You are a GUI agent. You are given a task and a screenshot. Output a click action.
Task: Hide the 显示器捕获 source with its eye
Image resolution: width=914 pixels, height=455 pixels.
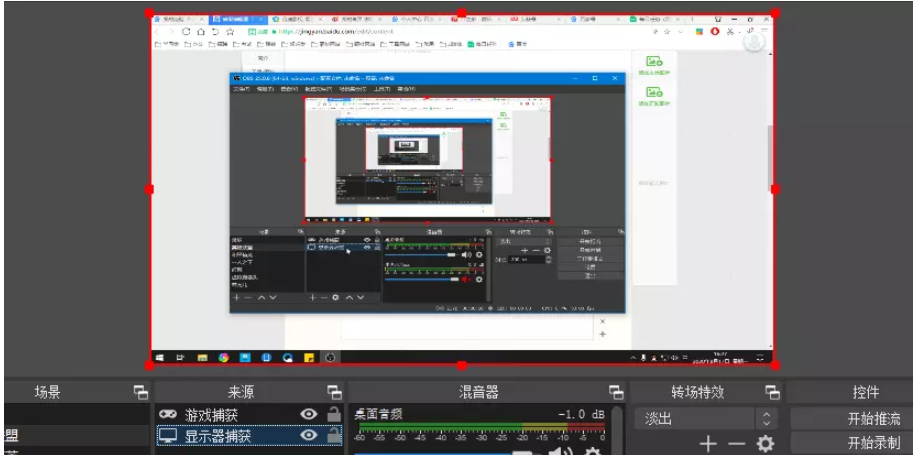(x=308, y=435)
